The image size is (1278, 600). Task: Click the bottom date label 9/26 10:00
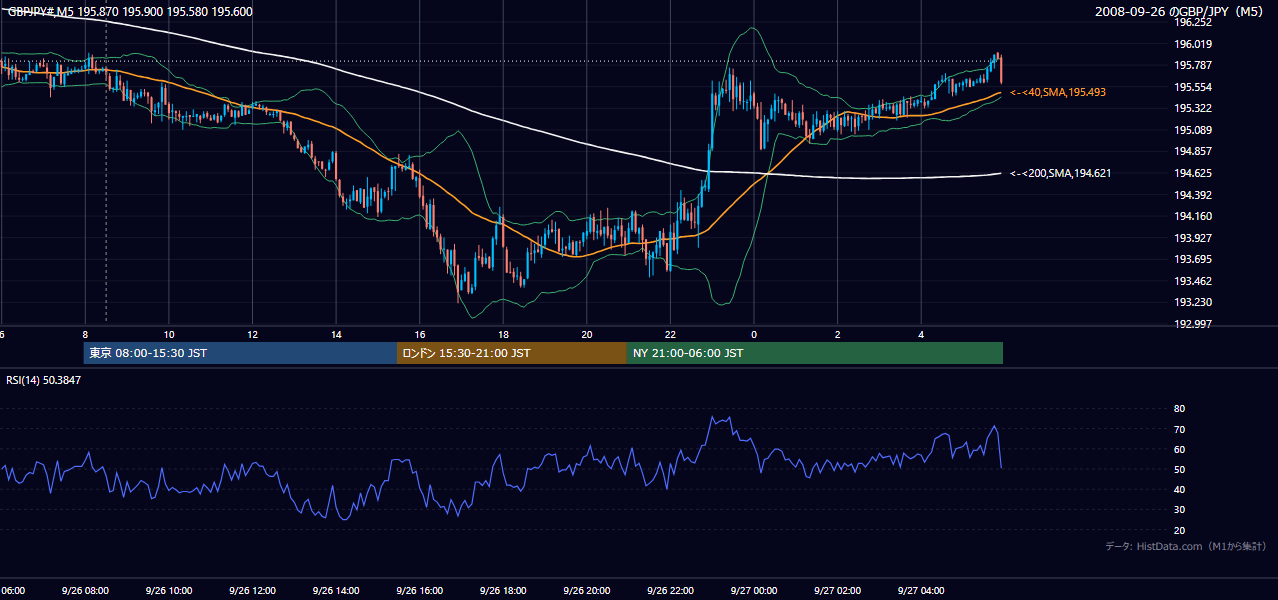click(x=168, y=590)
